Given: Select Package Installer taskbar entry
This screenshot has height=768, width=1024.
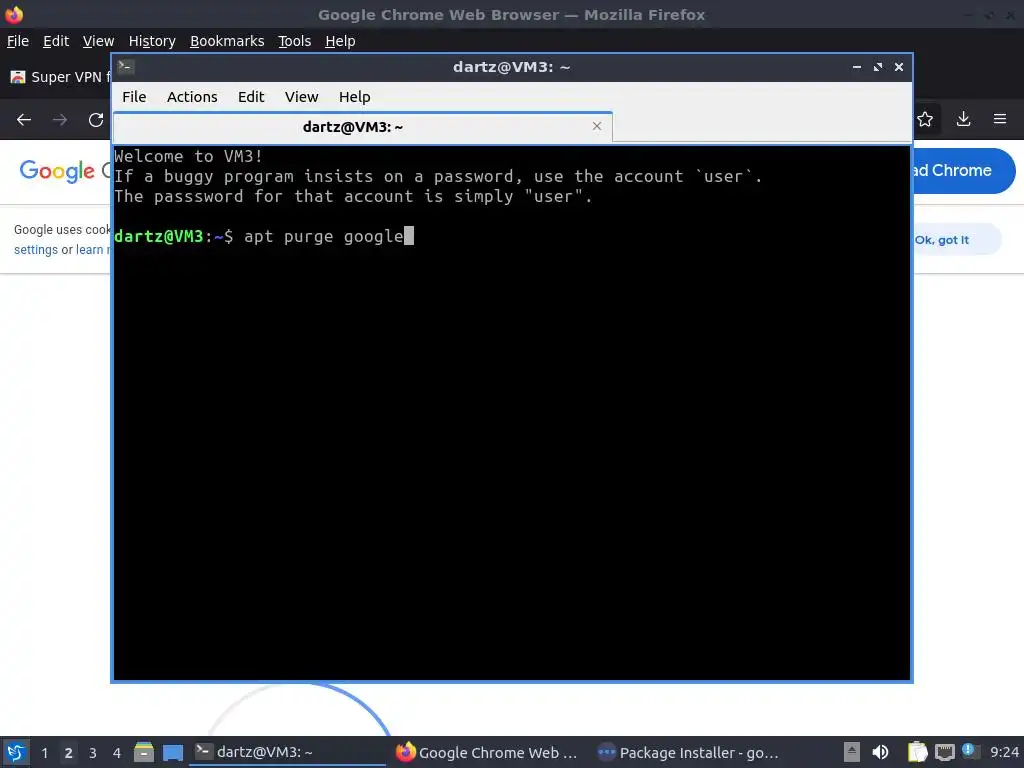Looking at the screenshot, I should (689, 752).
